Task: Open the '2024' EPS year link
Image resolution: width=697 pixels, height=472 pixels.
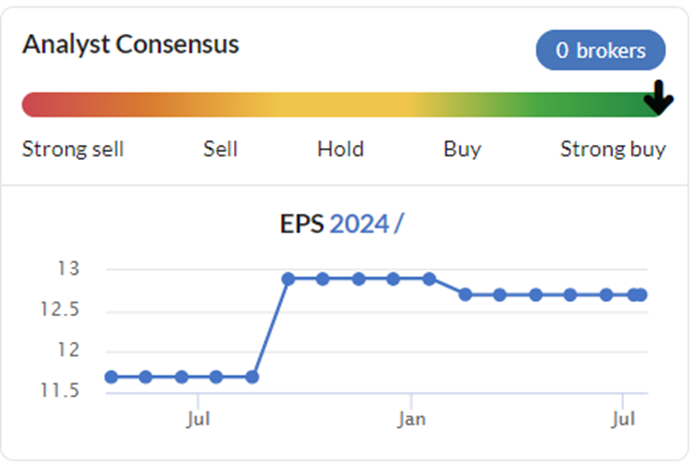Action: click(360, 224)
